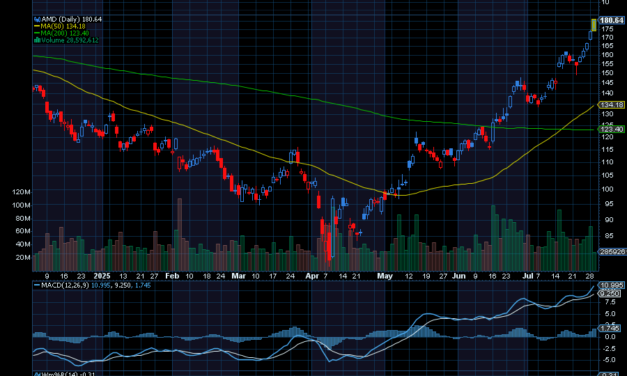Click the 40M volume axis label

[23, 244]
